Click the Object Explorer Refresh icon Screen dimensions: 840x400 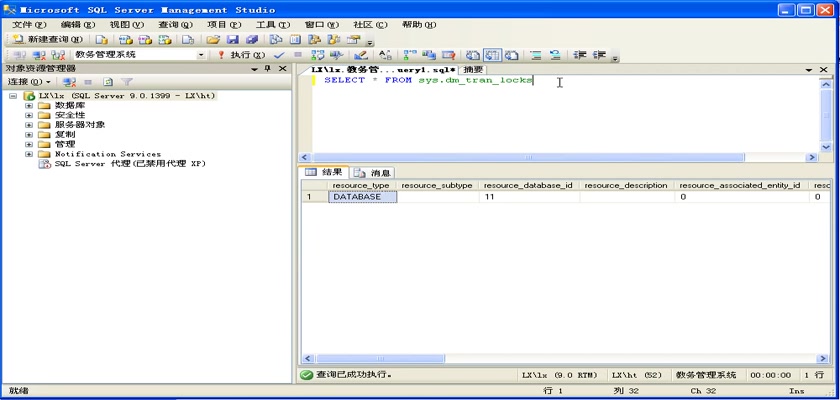coord(108,82)
